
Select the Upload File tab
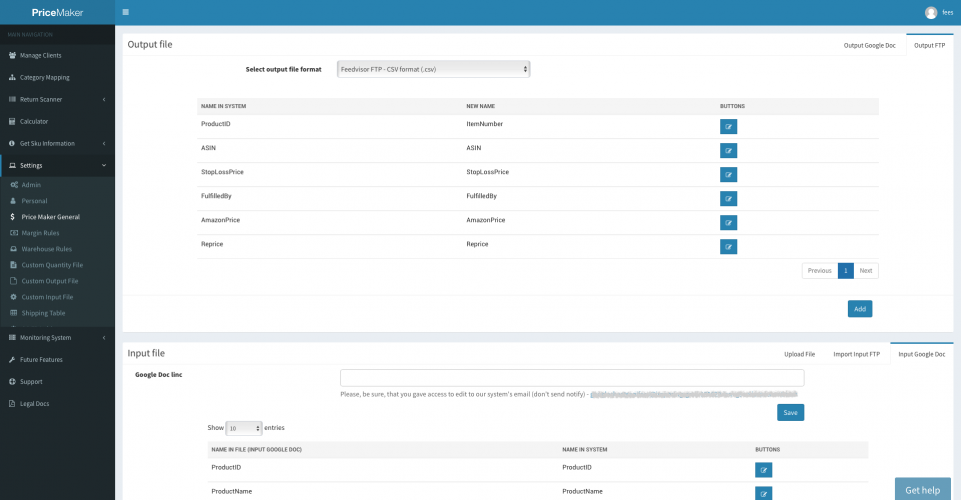coord(799,354)
